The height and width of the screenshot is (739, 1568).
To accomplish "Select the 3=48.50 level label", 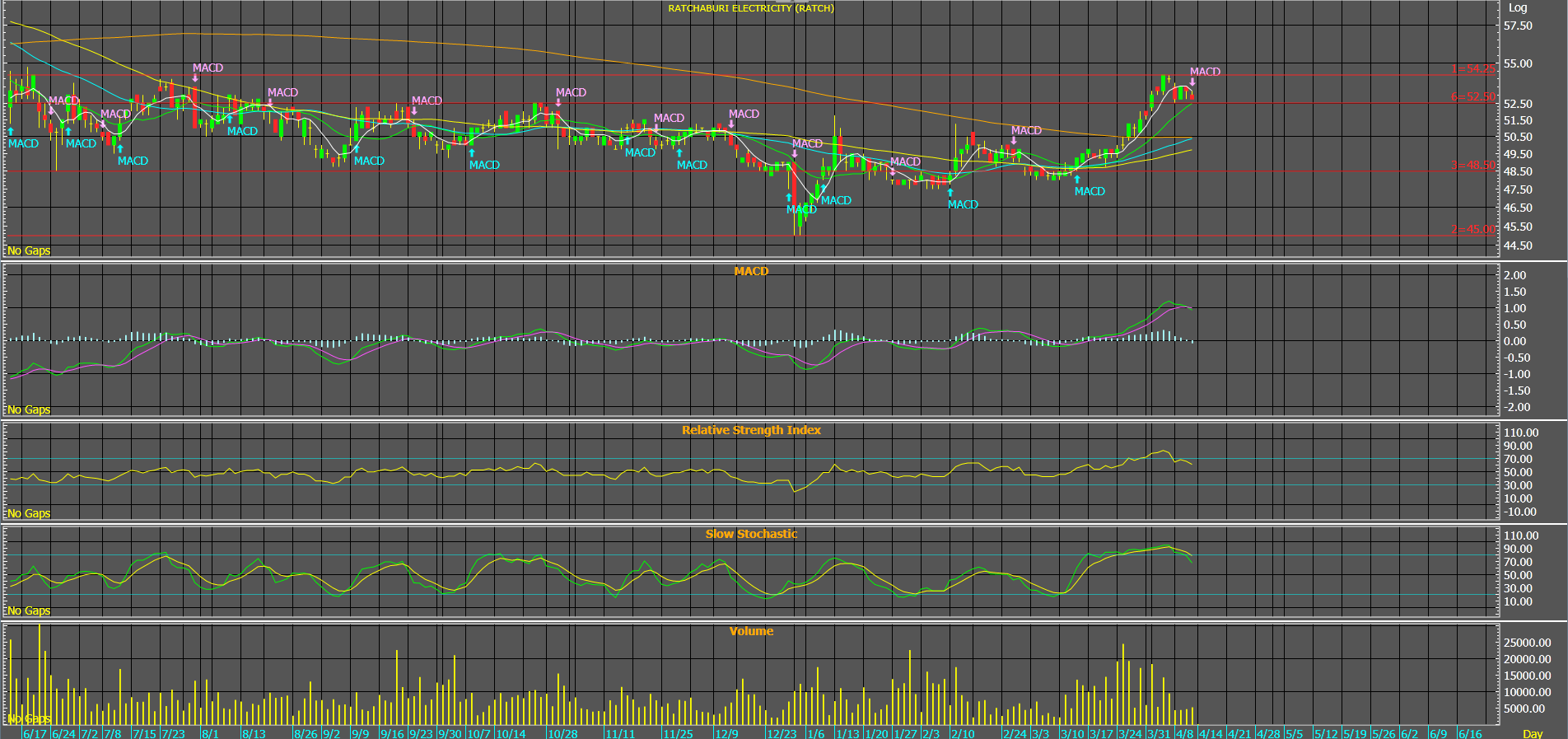I will click(x=1473, y=165).
